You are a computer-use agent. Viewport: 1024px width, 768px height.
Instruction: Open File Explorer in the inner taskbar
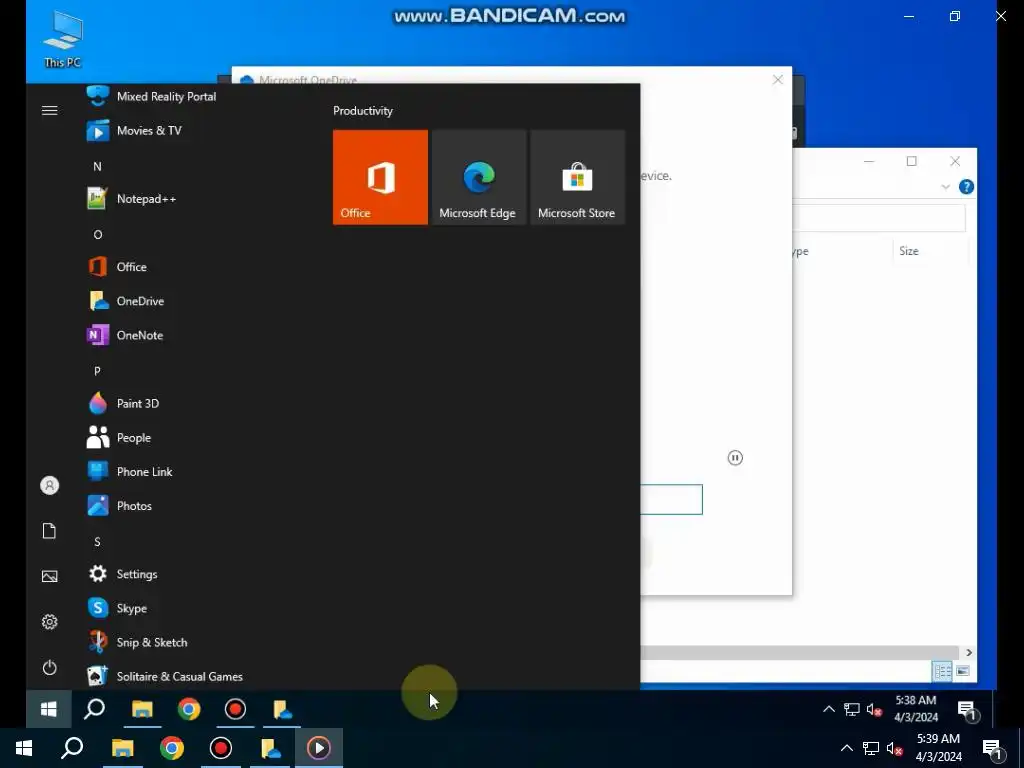point(142,709)
